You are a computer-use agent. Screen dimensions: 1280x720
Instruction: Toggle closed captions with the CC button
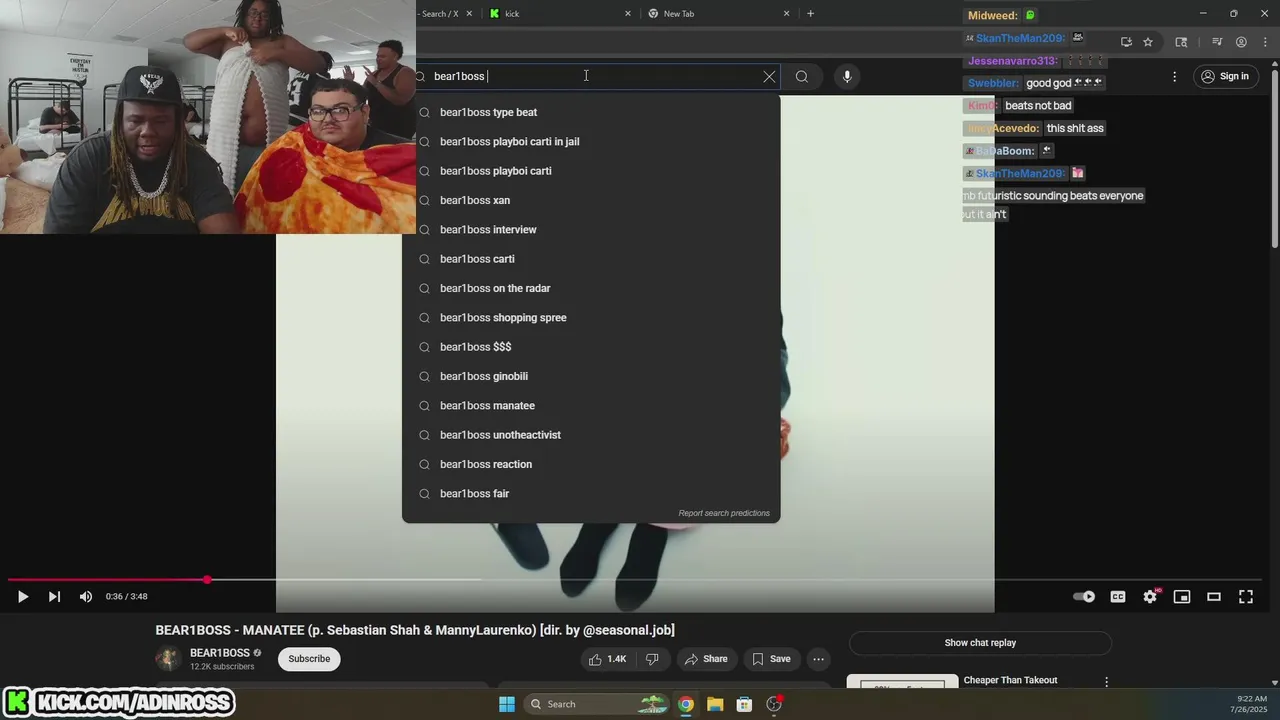click(1118, 597)
